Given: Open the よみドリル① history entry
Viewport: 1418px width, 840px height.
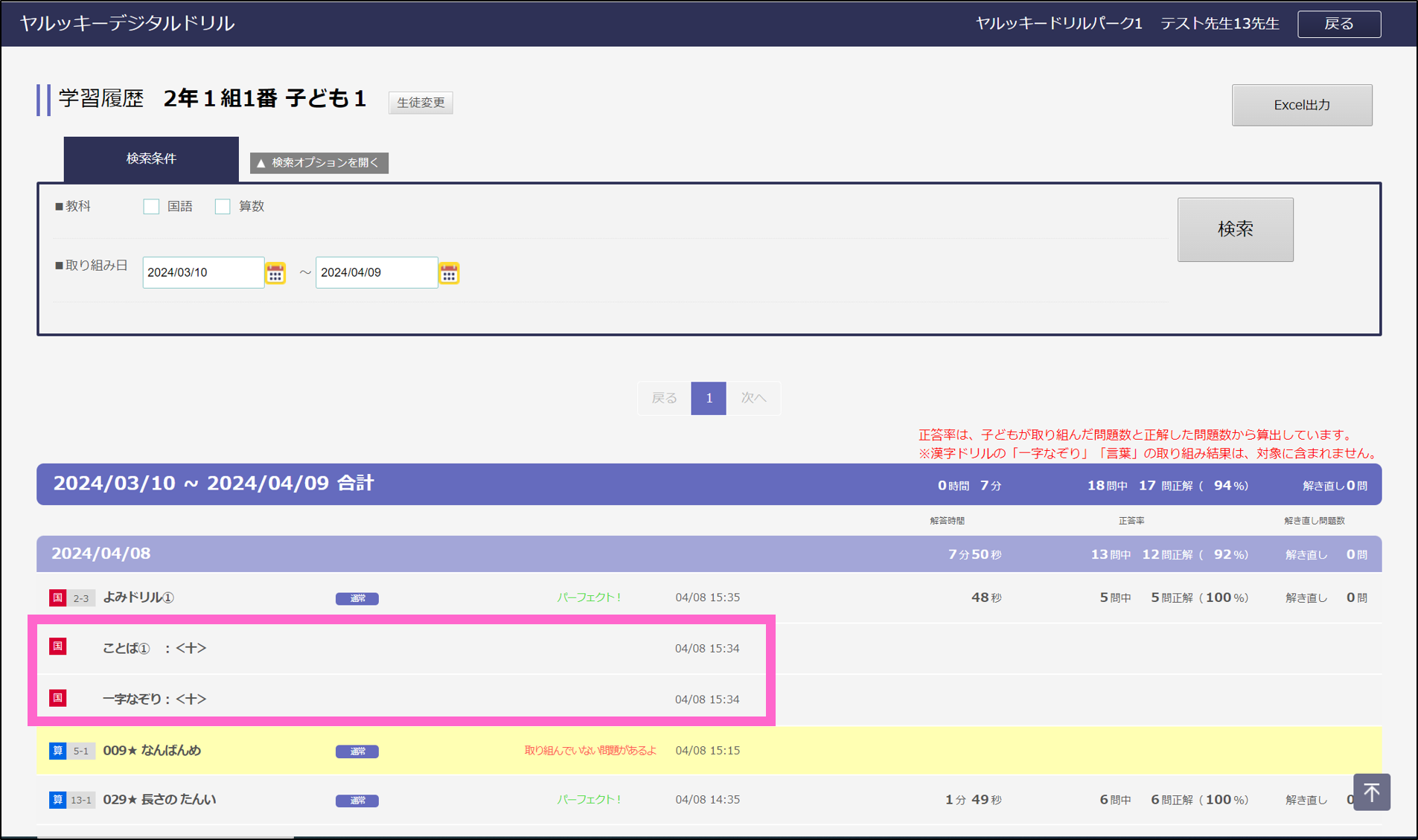Looking at the screenshot, I should click(x=138, y=597).
